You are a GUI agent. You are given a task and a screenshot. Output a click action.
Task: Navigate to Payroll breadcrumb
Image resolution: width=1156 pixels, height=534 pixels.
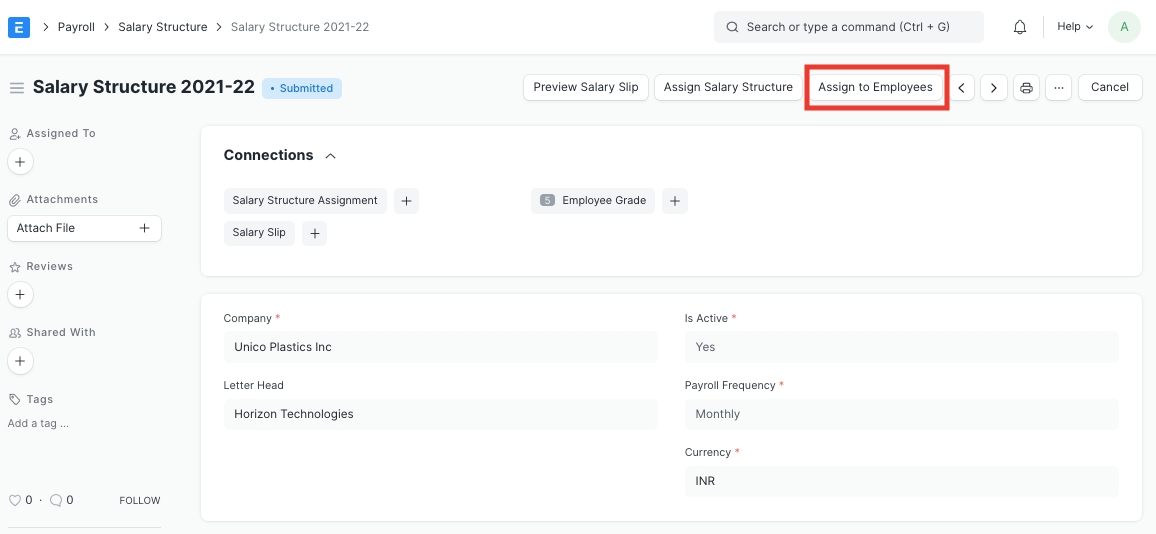76,27
